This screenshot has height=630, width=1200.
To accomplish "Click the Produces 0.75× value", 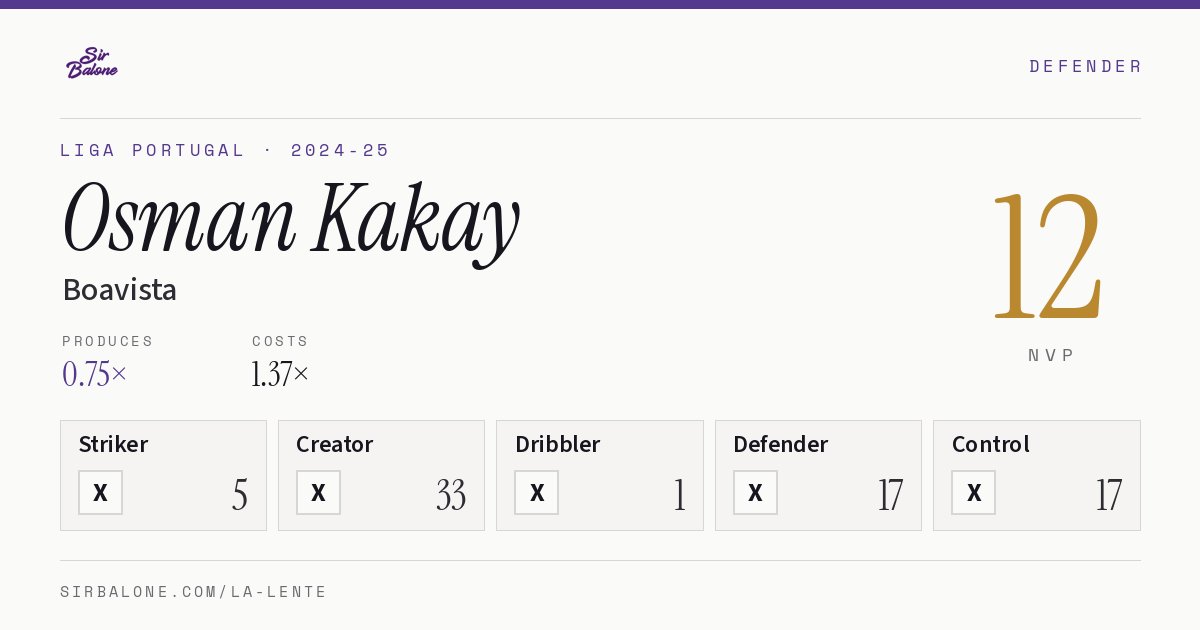I will coord(94,374).
